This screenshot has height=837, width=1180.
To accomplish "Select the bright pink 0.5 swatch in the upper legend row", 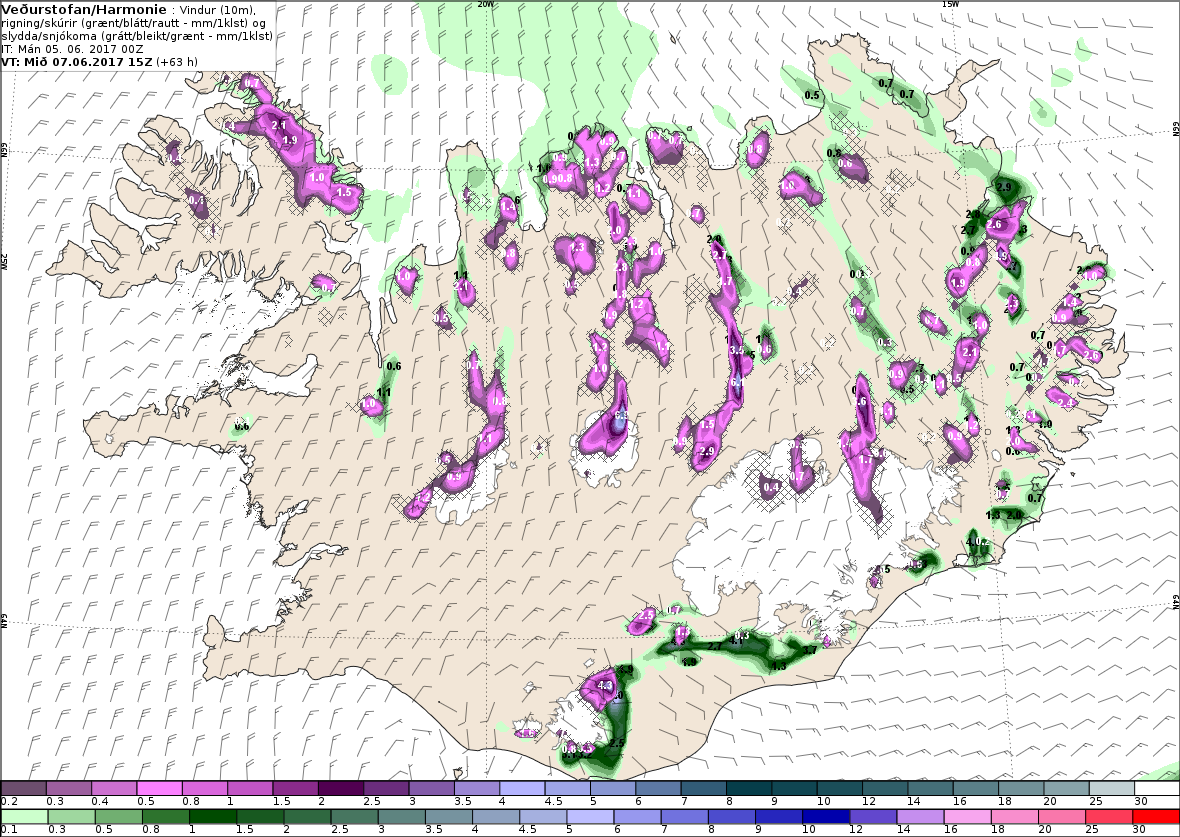I will tap(159, 789).
